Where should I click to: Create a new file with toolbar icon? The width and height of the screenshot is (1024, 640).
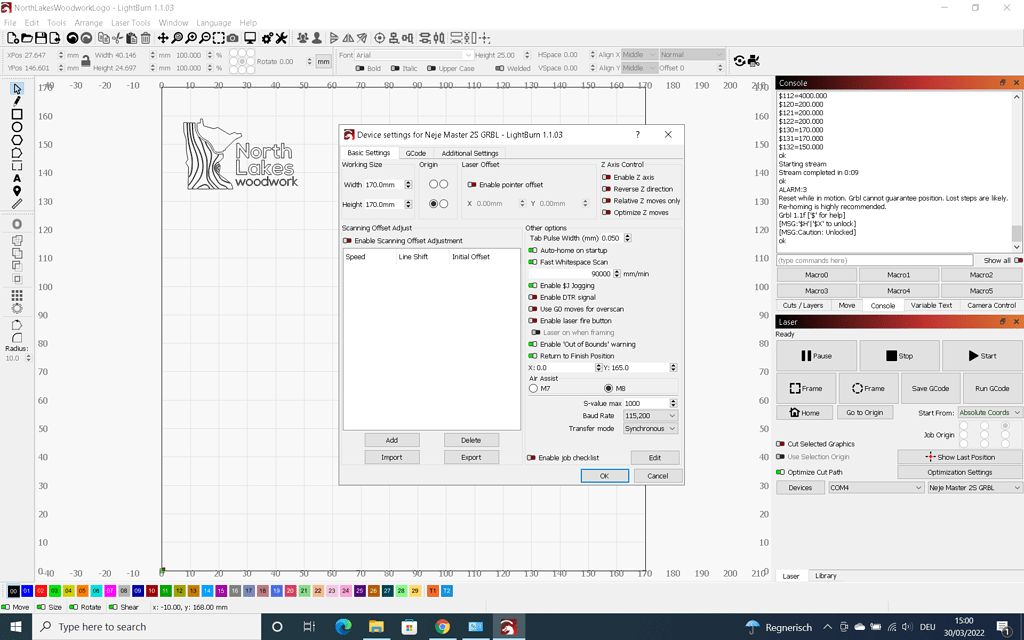click(x=12, y=39)
